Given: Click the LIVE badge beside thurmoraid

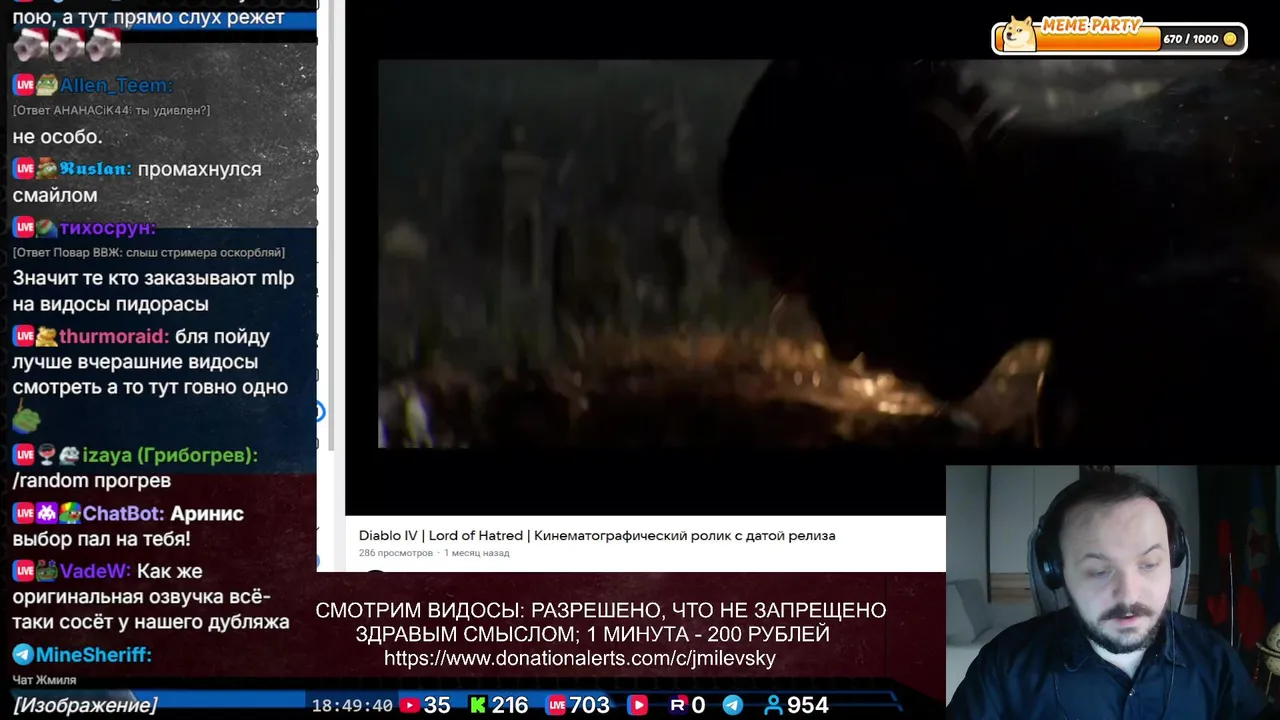Looking at the screenshot, I should point(24,337).
